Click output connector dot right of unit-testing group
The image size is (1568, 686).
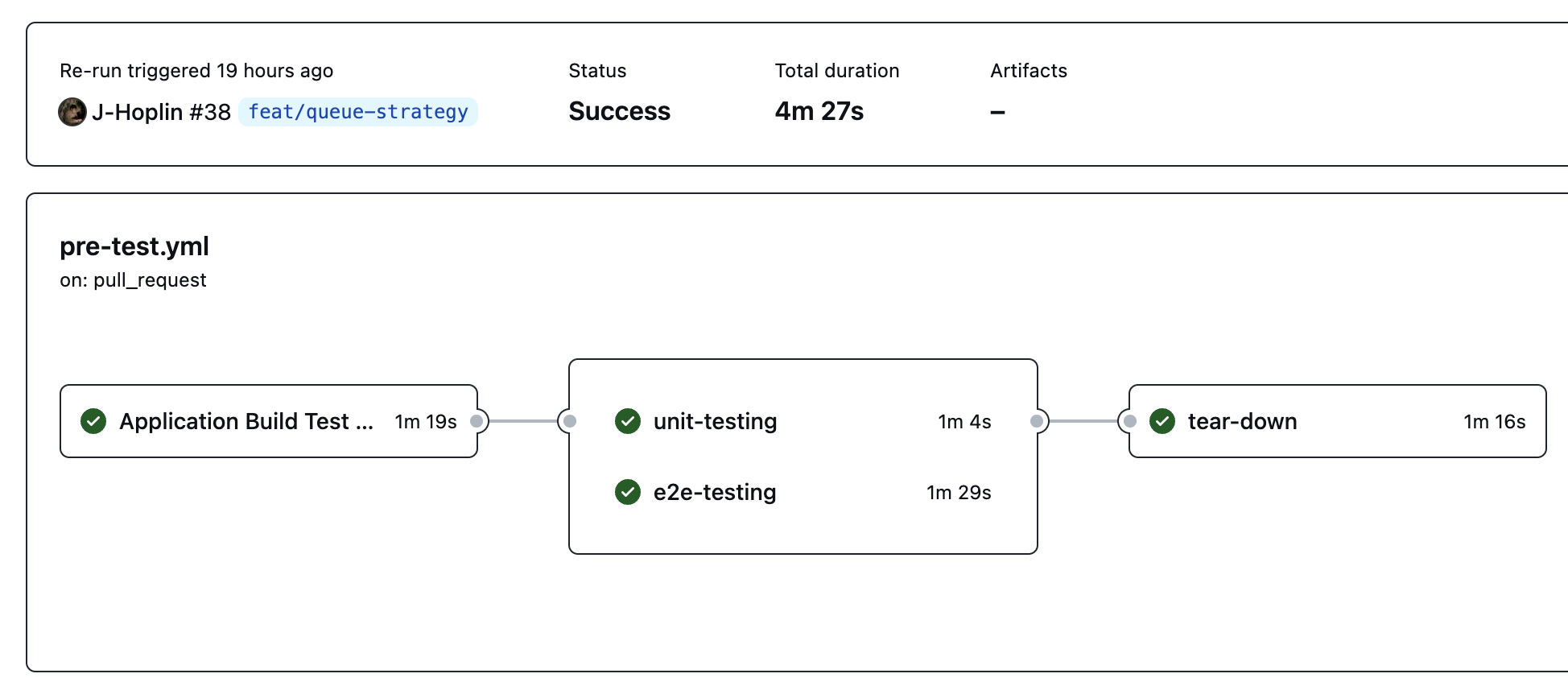[1037, 421]
